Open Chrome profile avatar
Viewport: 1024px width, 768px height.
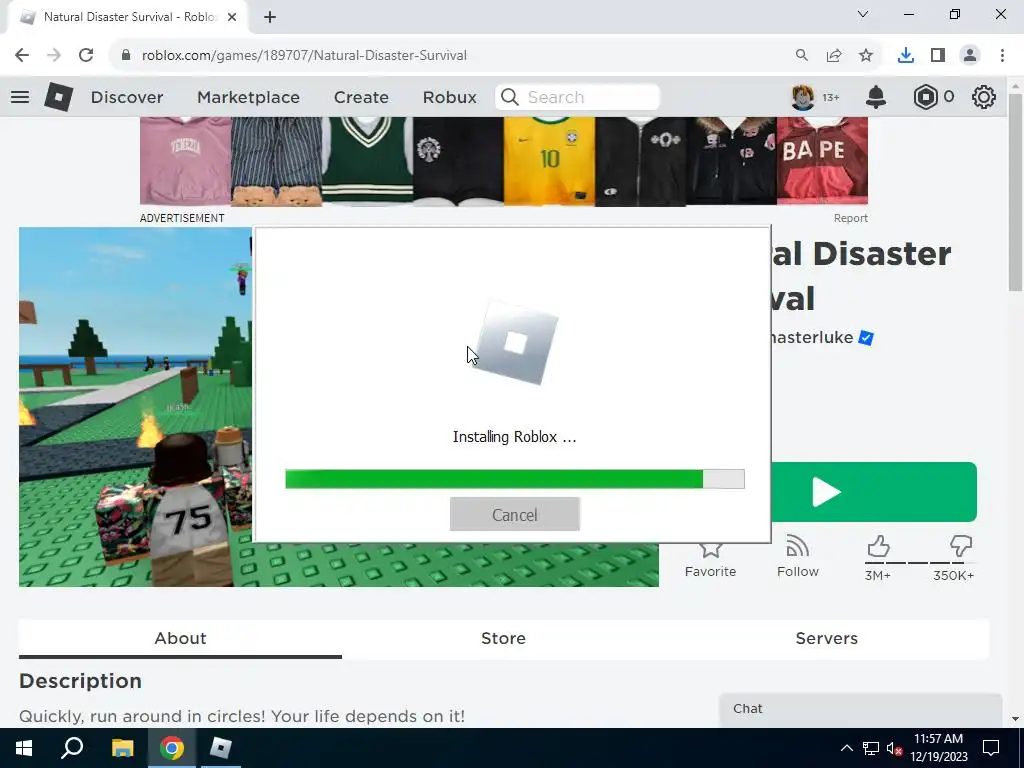(970, 56)
